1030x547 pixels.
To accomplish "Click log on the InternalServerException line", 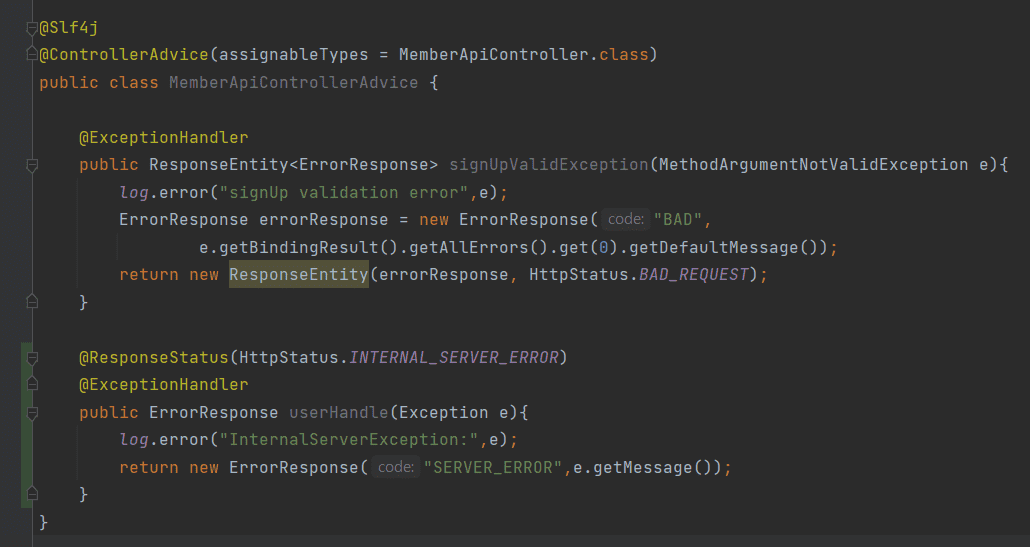I will (x=134, y=439).
